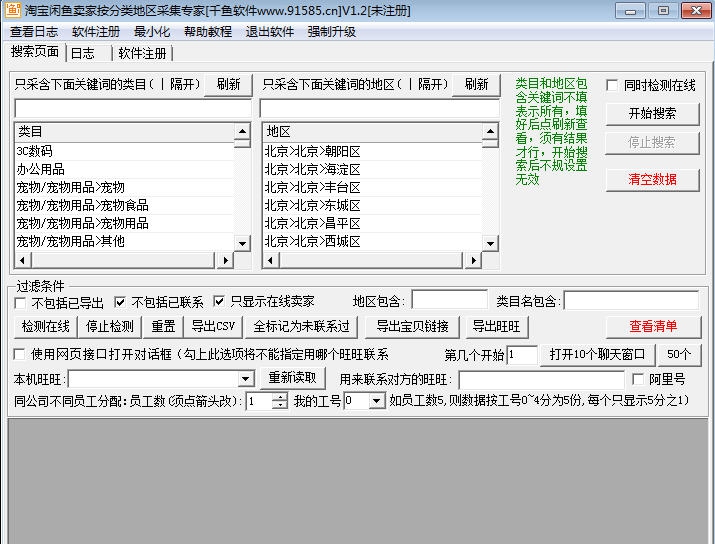Focus the region keyword input field
715x544 pixels.
379,109
